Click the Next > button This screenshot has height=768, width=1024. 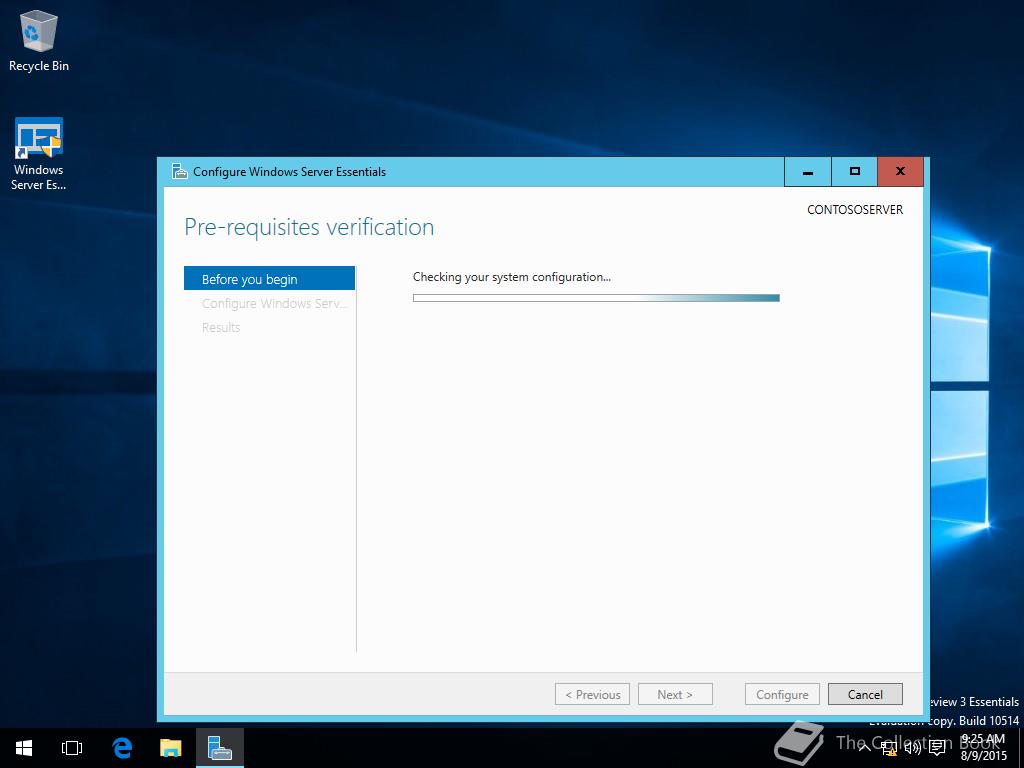coord(675,694)
